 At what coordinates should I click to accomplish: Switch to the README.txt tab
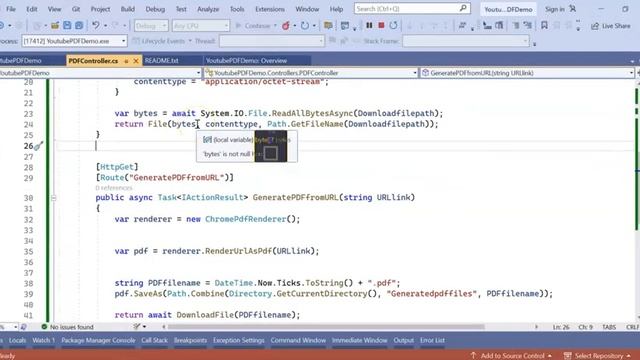click(x=162, y=61)
